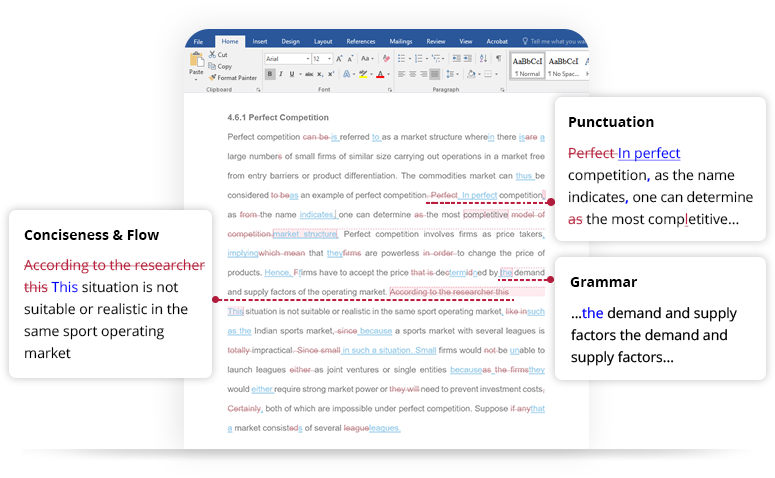The image size is (775, 478).
Task: Open the File tab
Action: point(198,42)
